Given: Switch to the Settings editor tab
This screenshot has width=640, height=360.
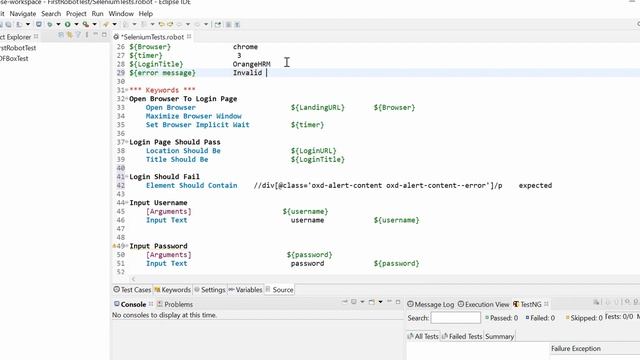Looking at the screenshot, I should point(210,289).
